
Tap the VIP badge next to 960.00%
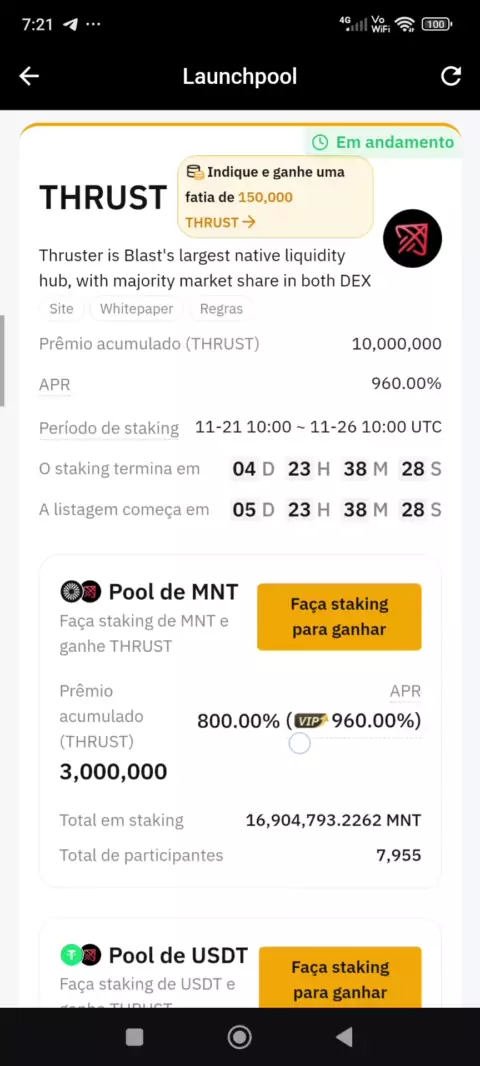pos(311,721)
